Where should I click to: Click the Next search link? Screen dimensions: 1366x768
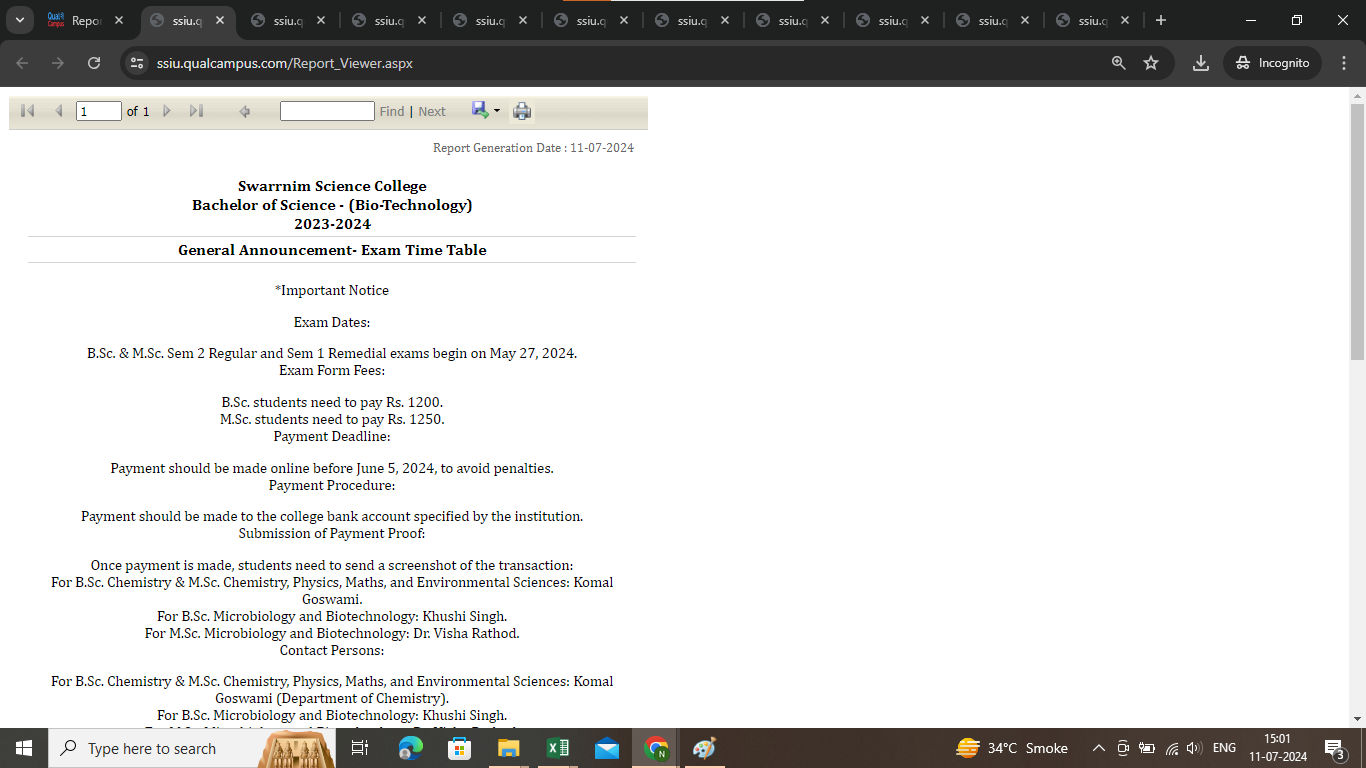(x=432, y=111)
